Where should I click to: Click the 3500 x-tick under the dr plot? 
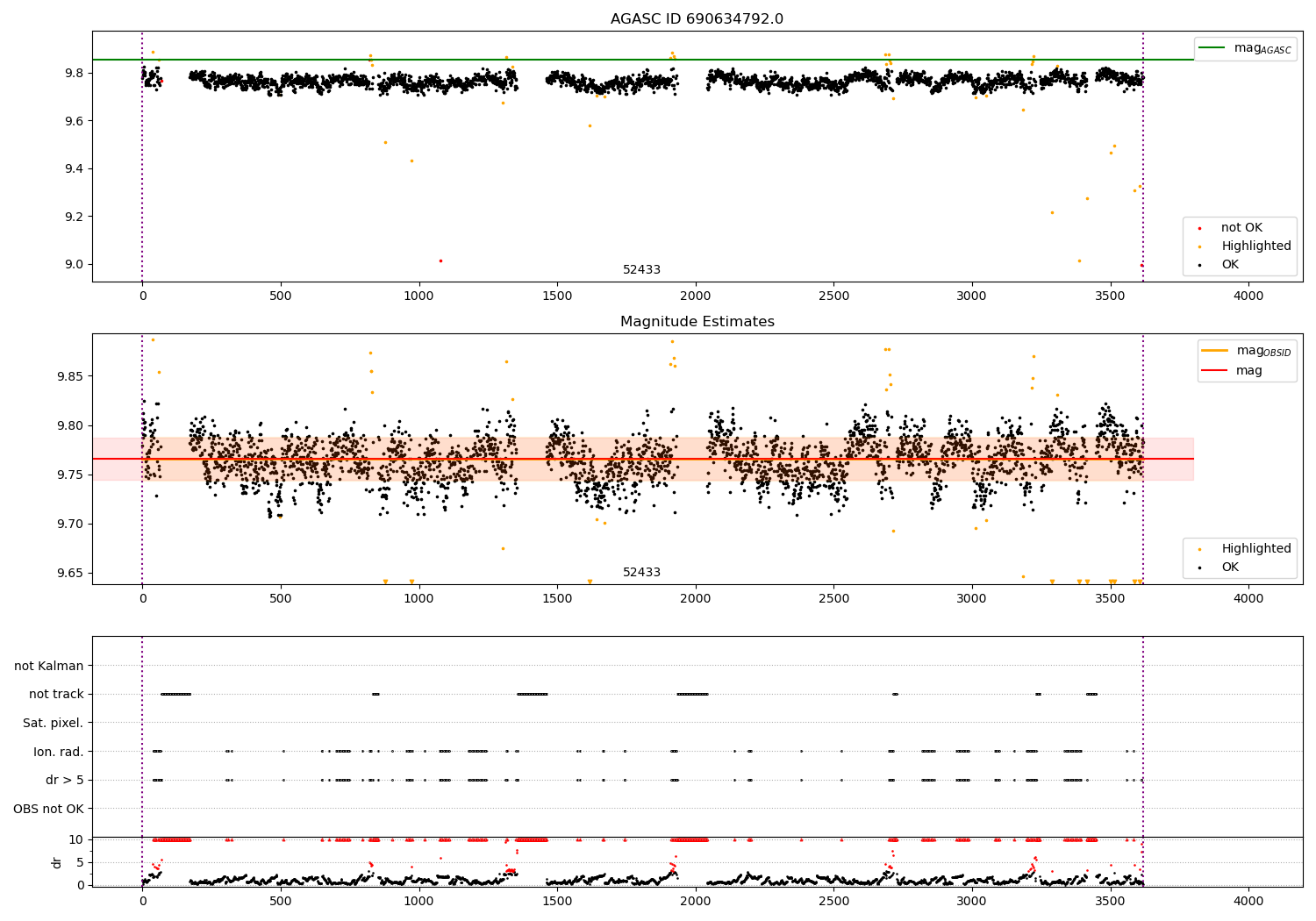pos(1111,902)
